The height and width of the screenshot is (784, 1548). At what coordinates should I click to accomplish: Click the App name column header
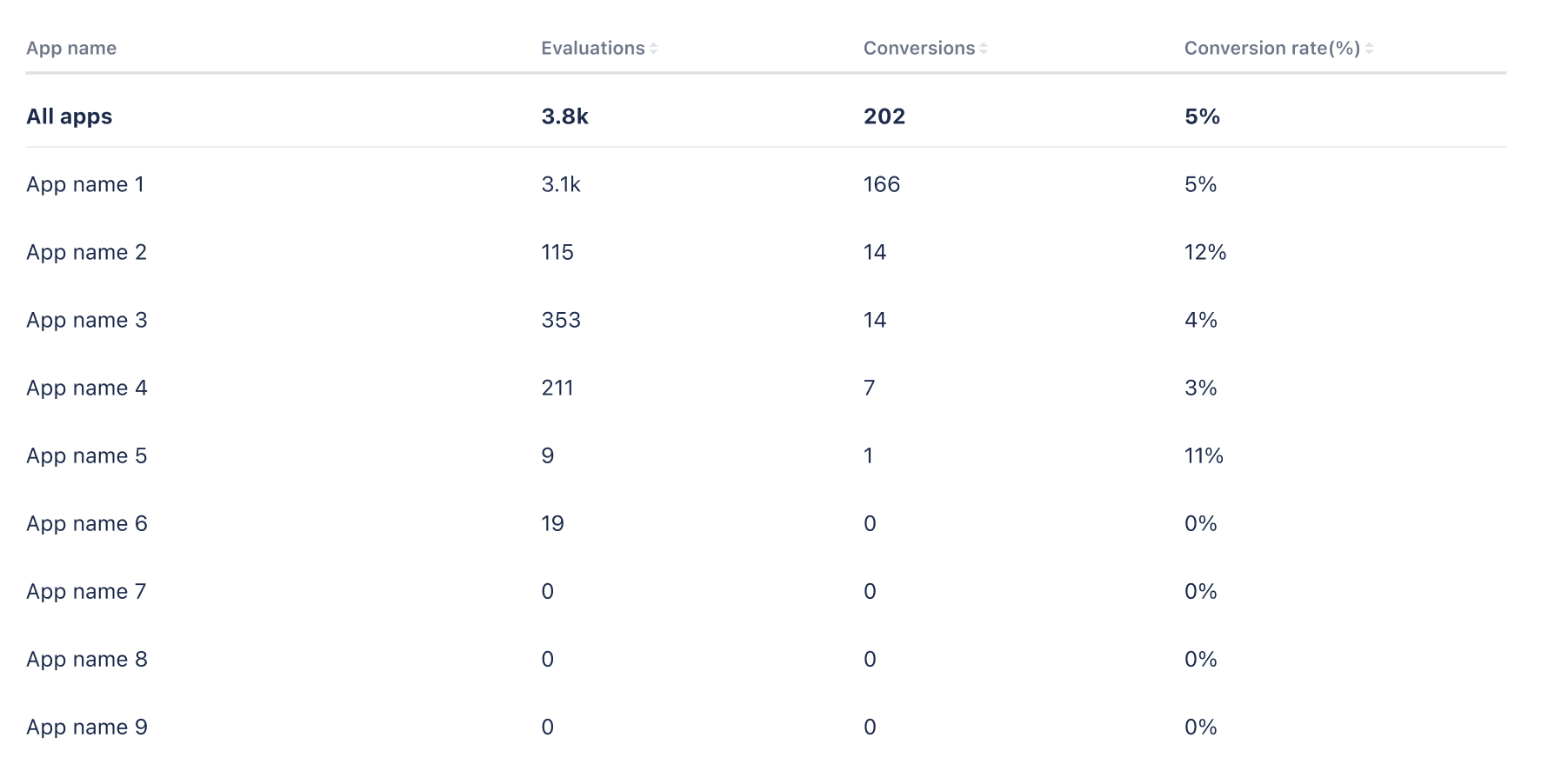(x=71, y=49)
